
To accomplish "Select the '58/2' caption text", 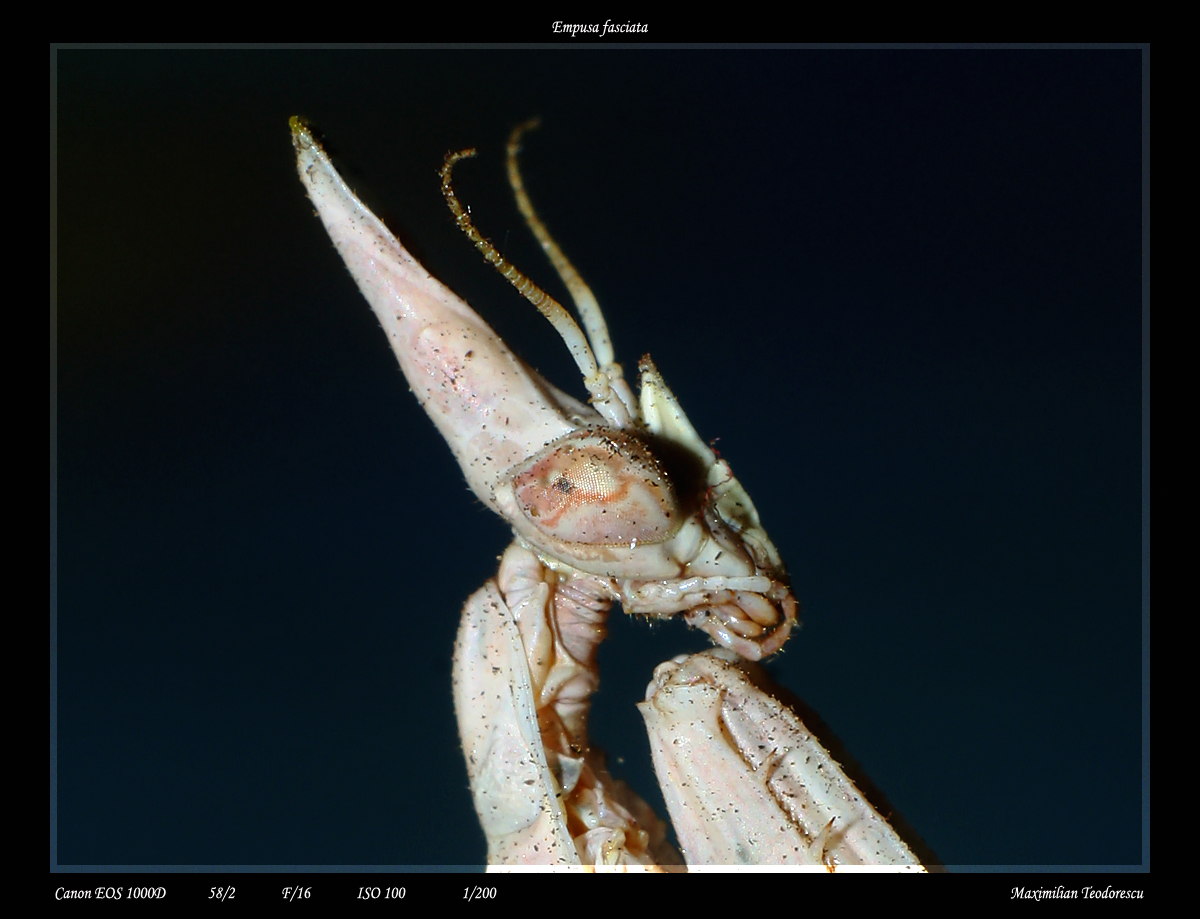I will click(222, 893).
